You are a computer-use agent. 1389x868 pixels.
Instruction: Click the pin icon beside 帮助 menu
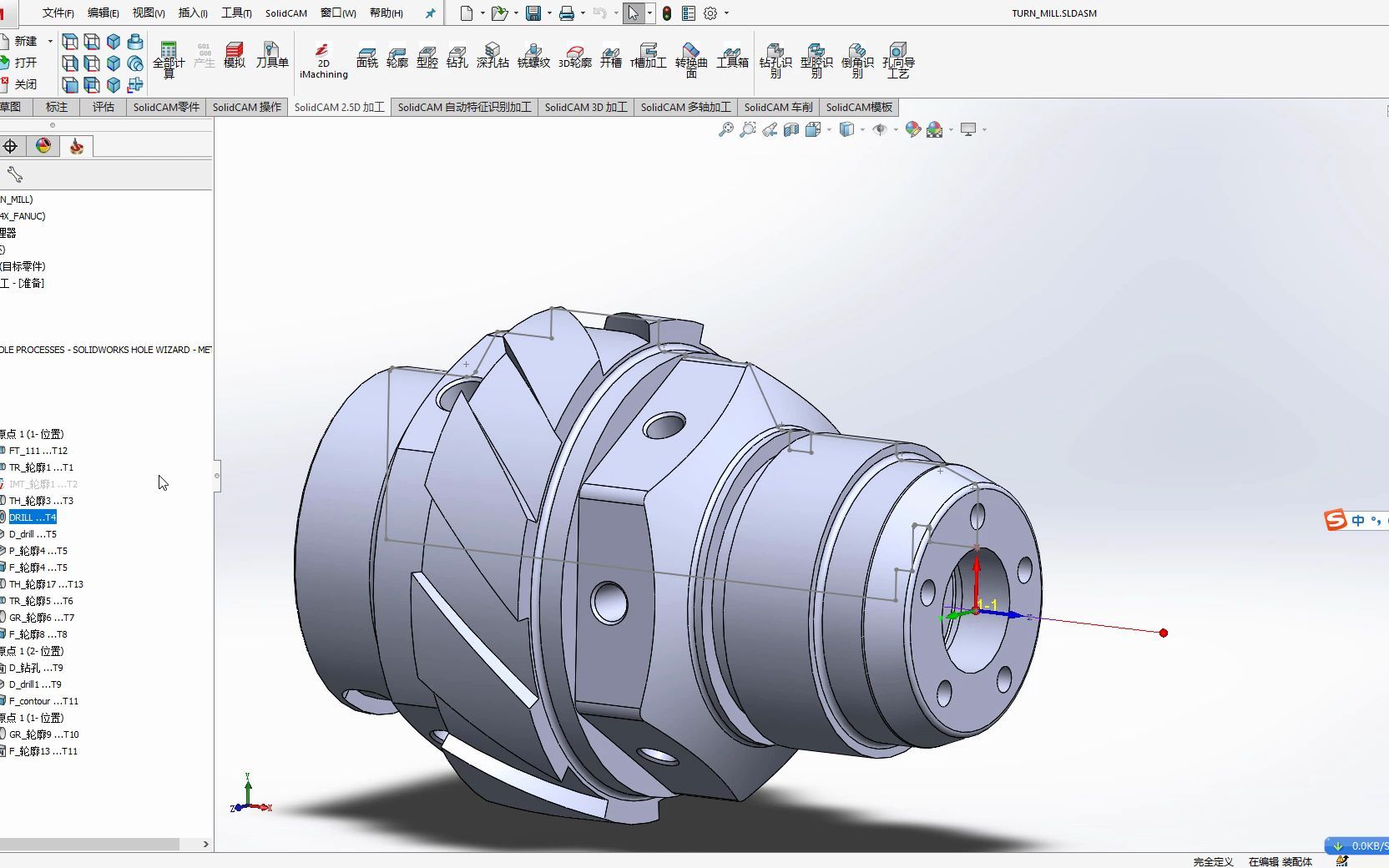[x=430, y=13]
